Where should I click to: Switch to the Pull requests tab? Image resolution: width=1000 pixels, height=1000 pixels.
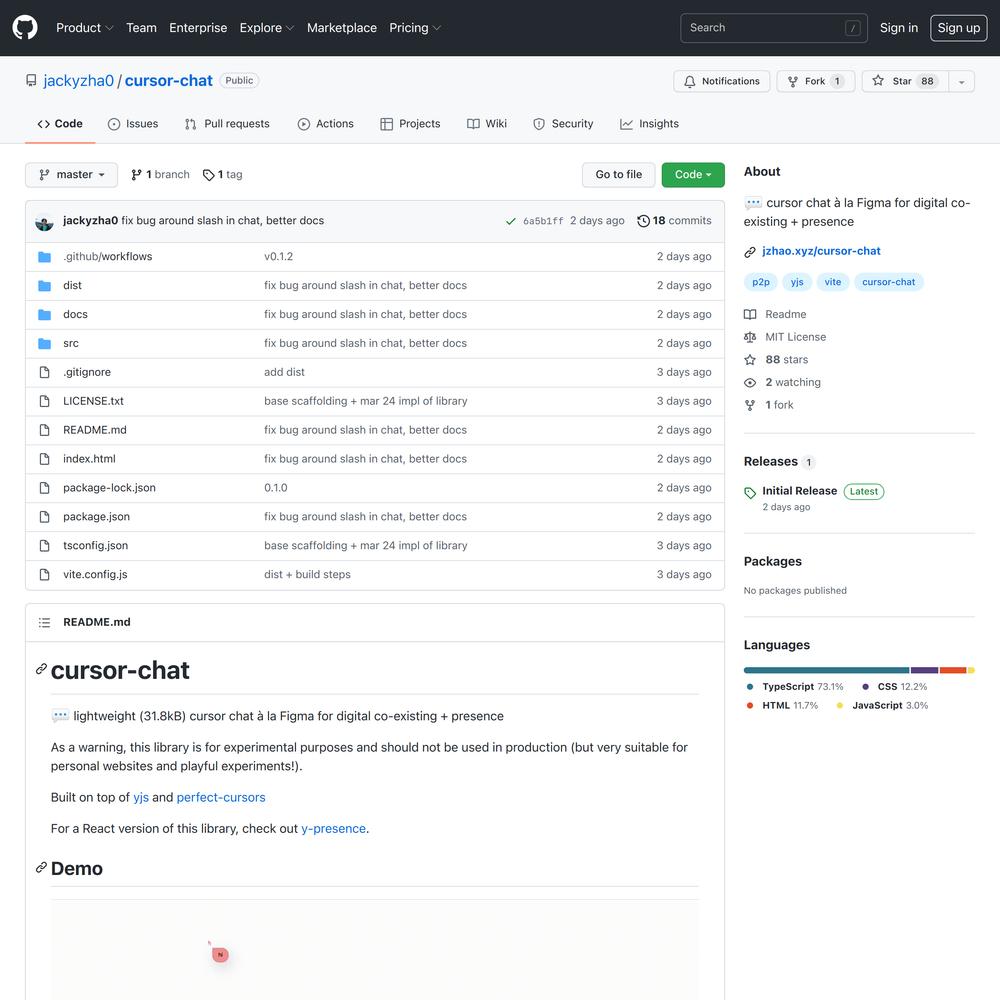(227, 124)
